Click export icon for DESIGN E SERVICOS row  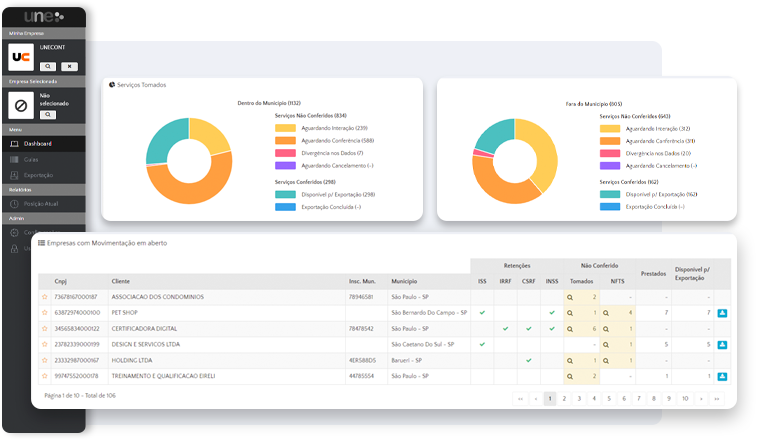click(x=722, y=345)
